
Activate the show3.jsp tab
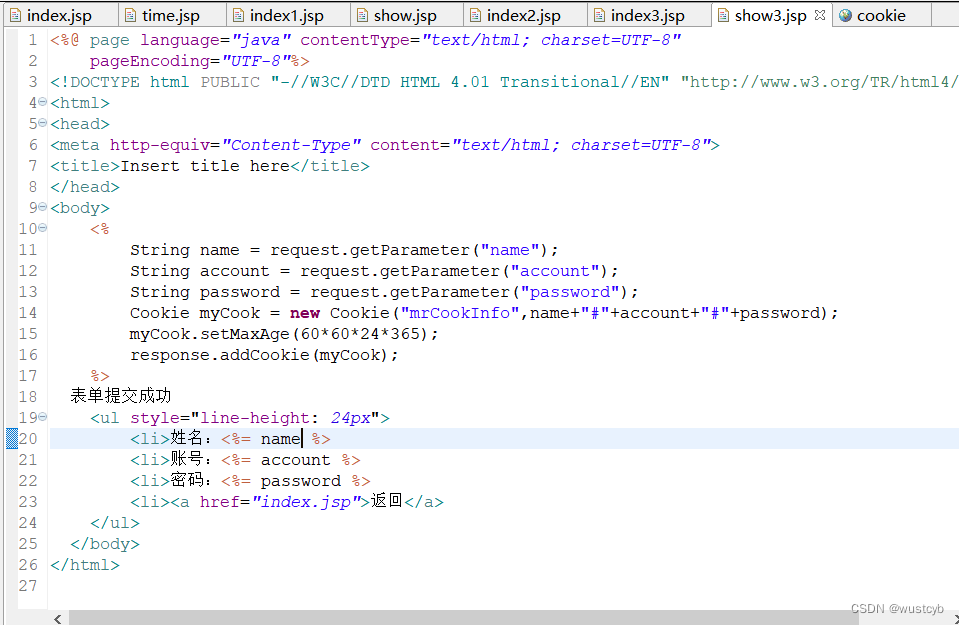point(771,15)
